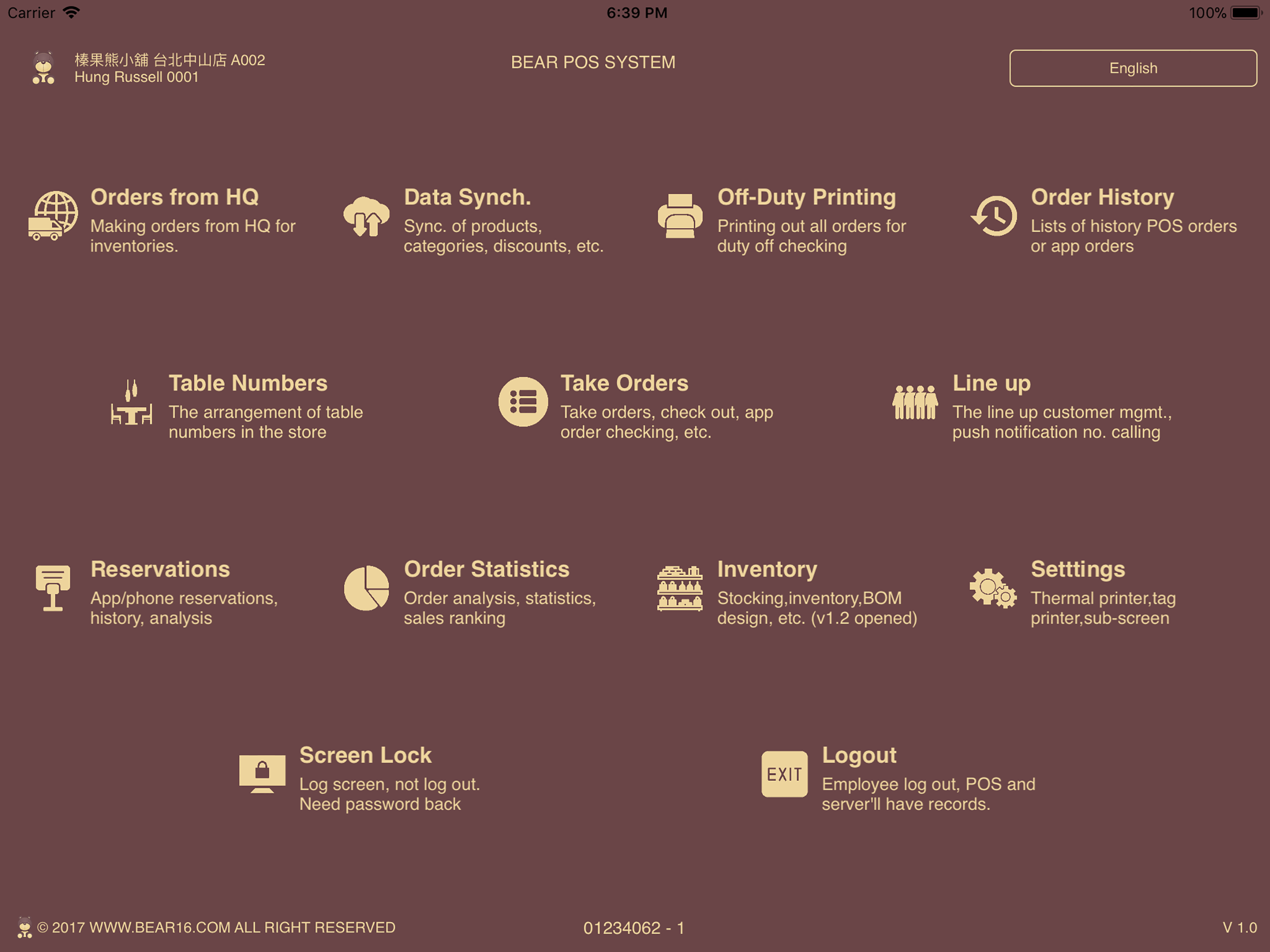Check the Wi-Fi status bar icon

point(71,12)
